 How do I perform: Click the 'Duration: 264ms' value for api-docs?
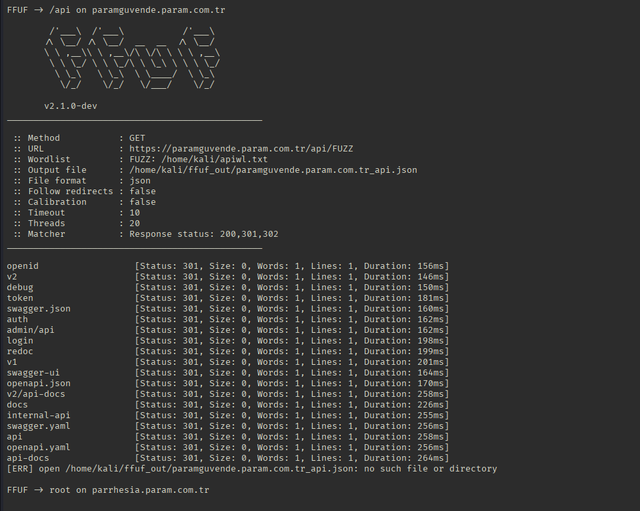coord(404,458)
